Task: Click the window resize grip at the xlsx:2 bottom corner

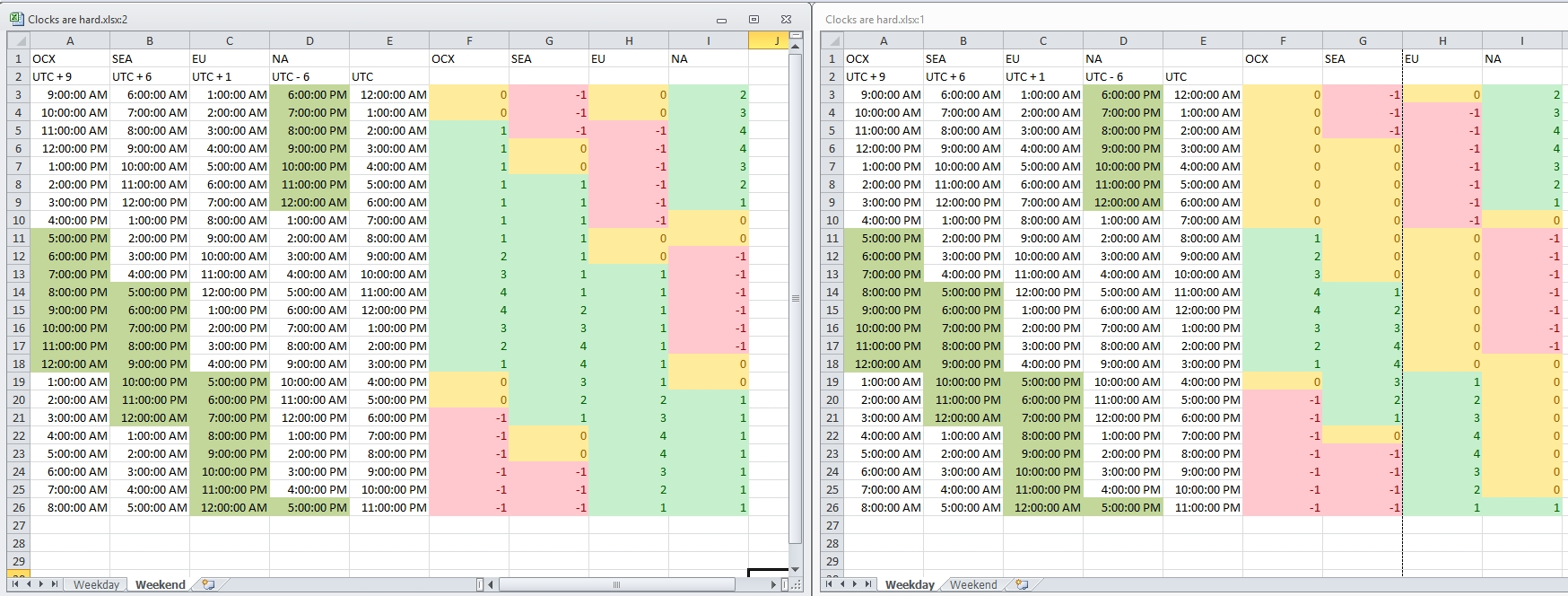Action: (x=796, y=584)
